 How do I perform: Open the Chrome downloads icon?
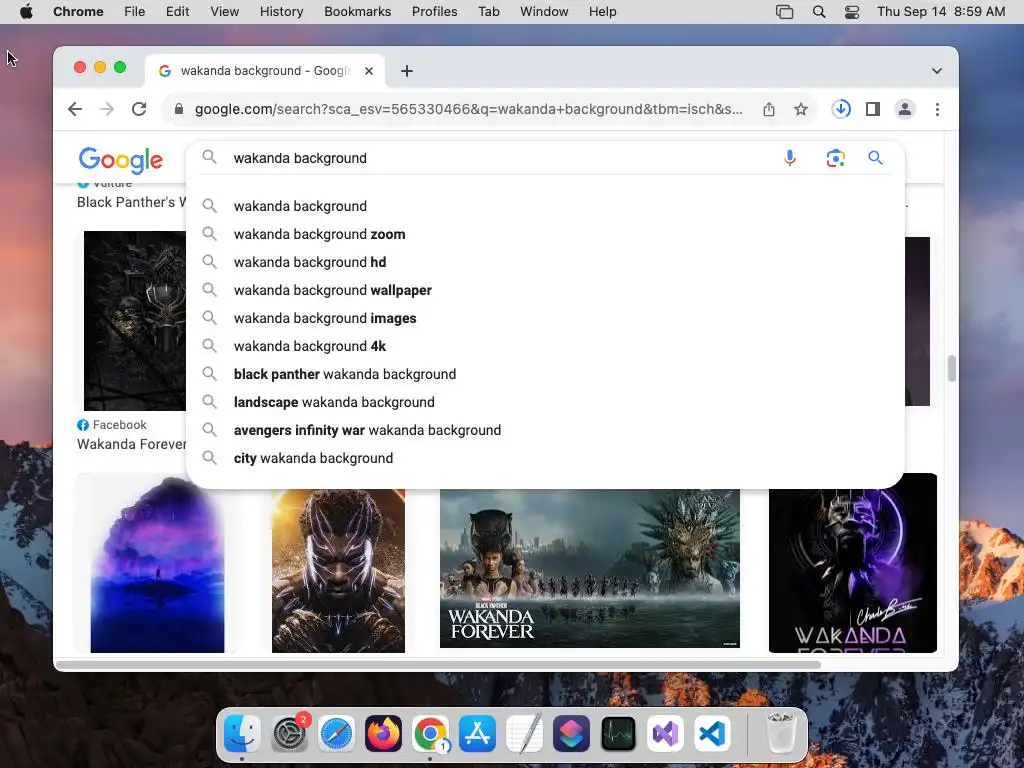[x=841, y=109]
